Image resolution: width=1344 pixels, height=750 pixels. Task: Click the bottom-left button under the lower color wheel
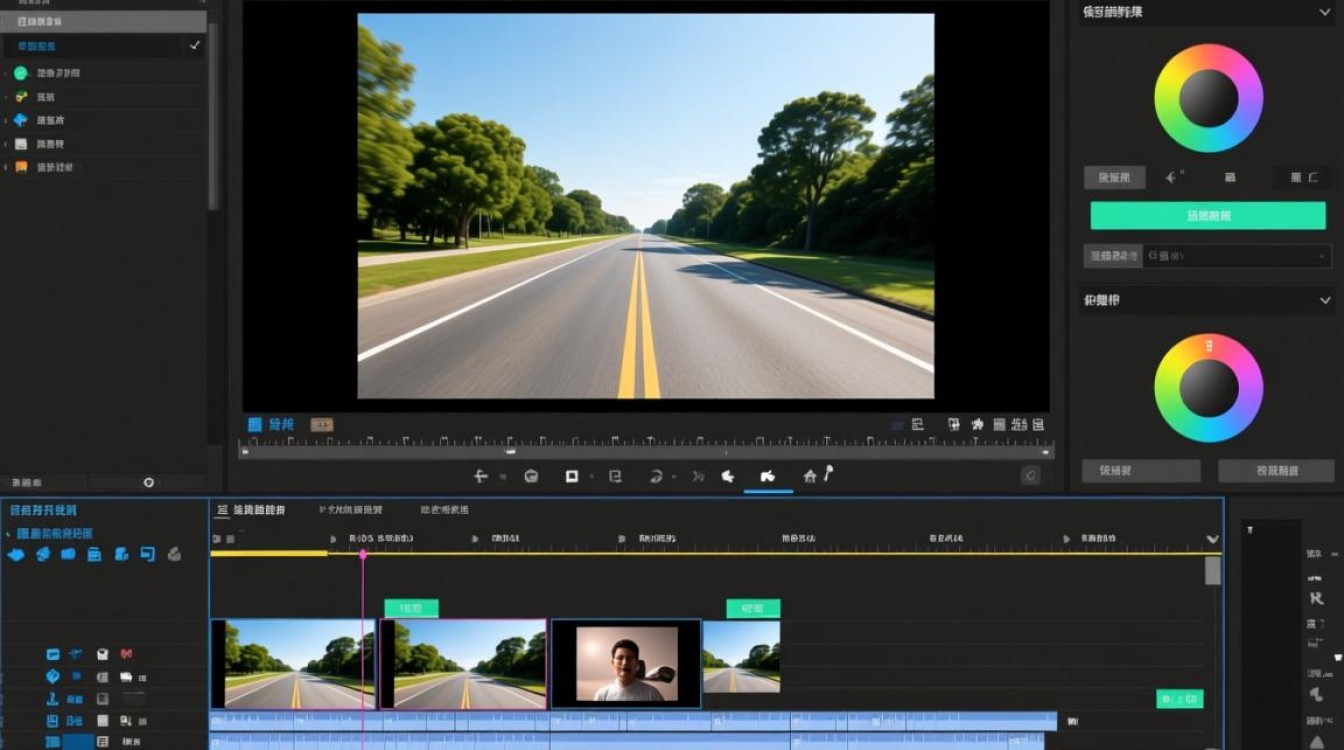1141,471
